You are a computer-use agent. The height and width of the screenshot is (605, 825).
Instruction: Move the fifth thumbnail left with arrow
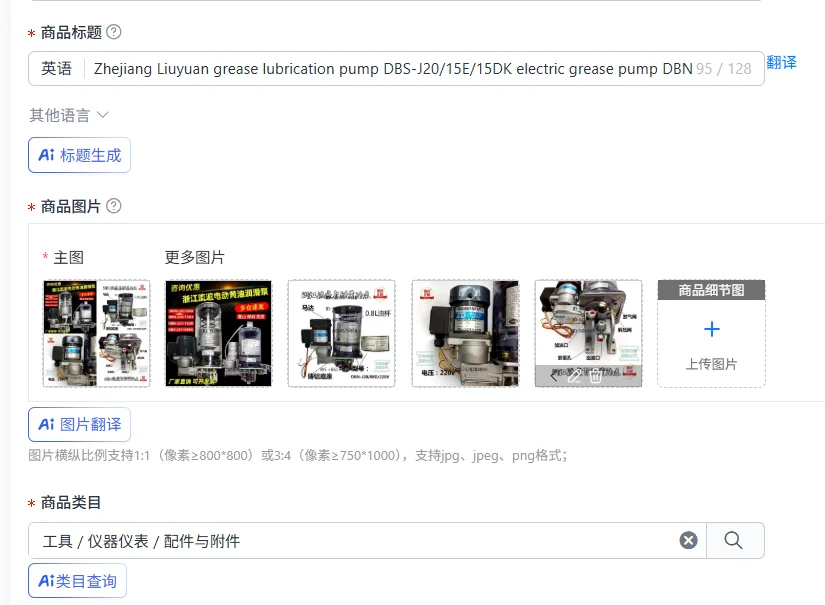[554, 376]
